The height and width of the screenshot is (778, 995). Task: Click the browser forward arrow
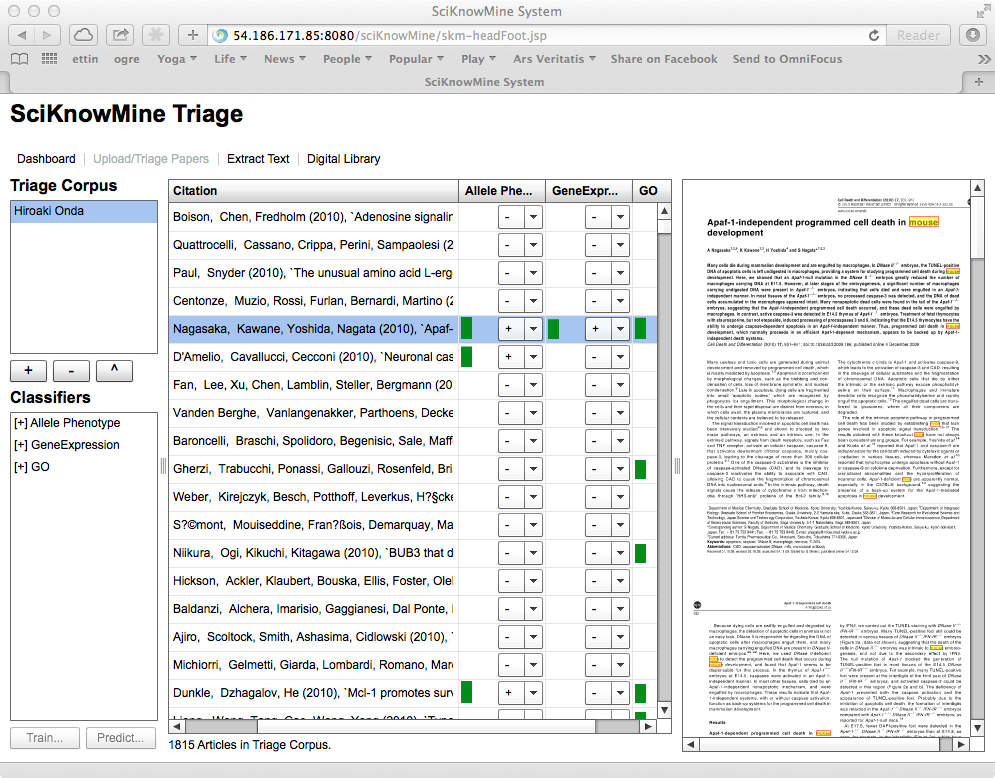(x=47, y=35)
